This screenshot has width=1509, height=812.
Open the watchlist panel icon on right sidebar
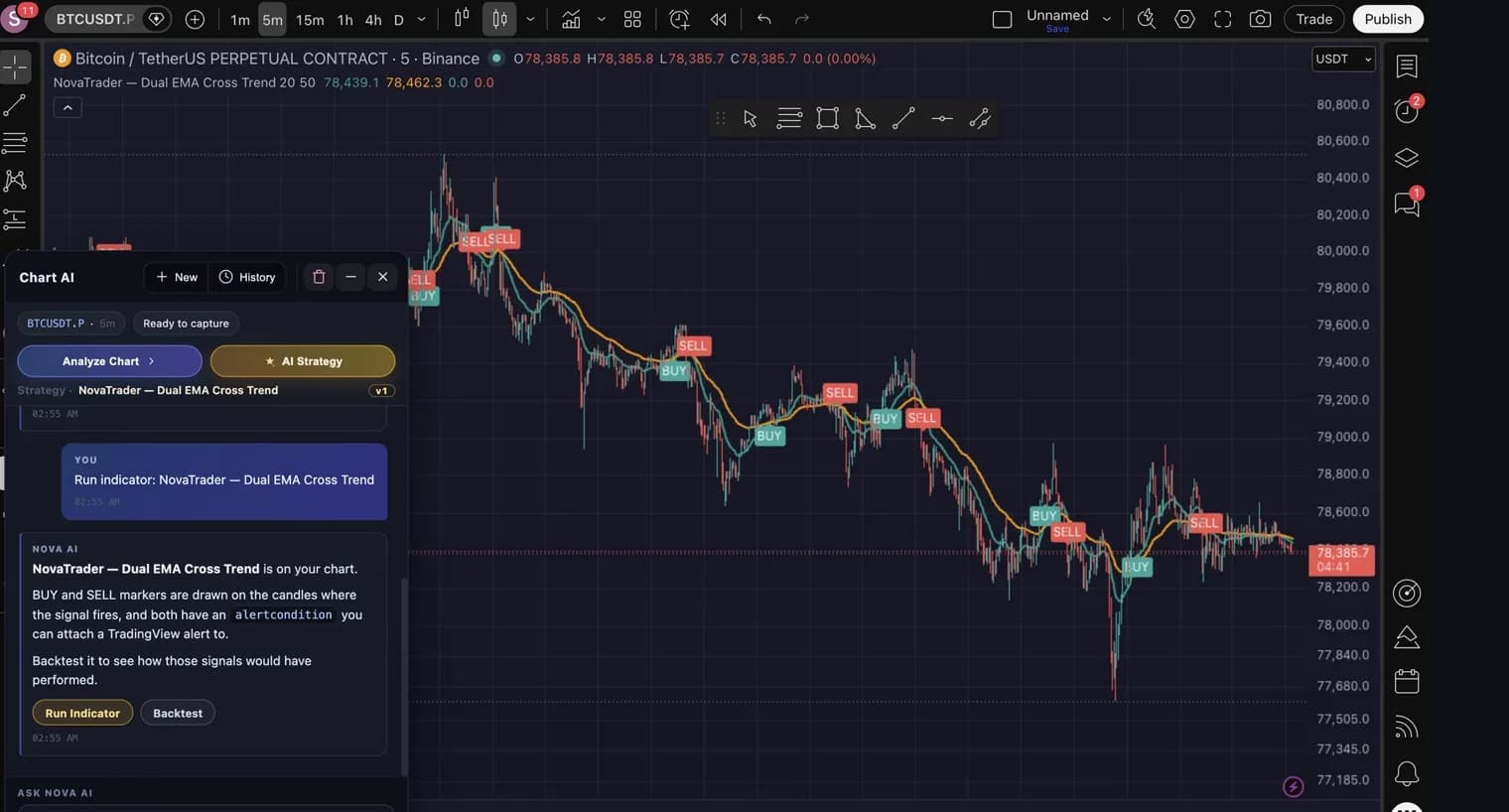pos(1407,67)
